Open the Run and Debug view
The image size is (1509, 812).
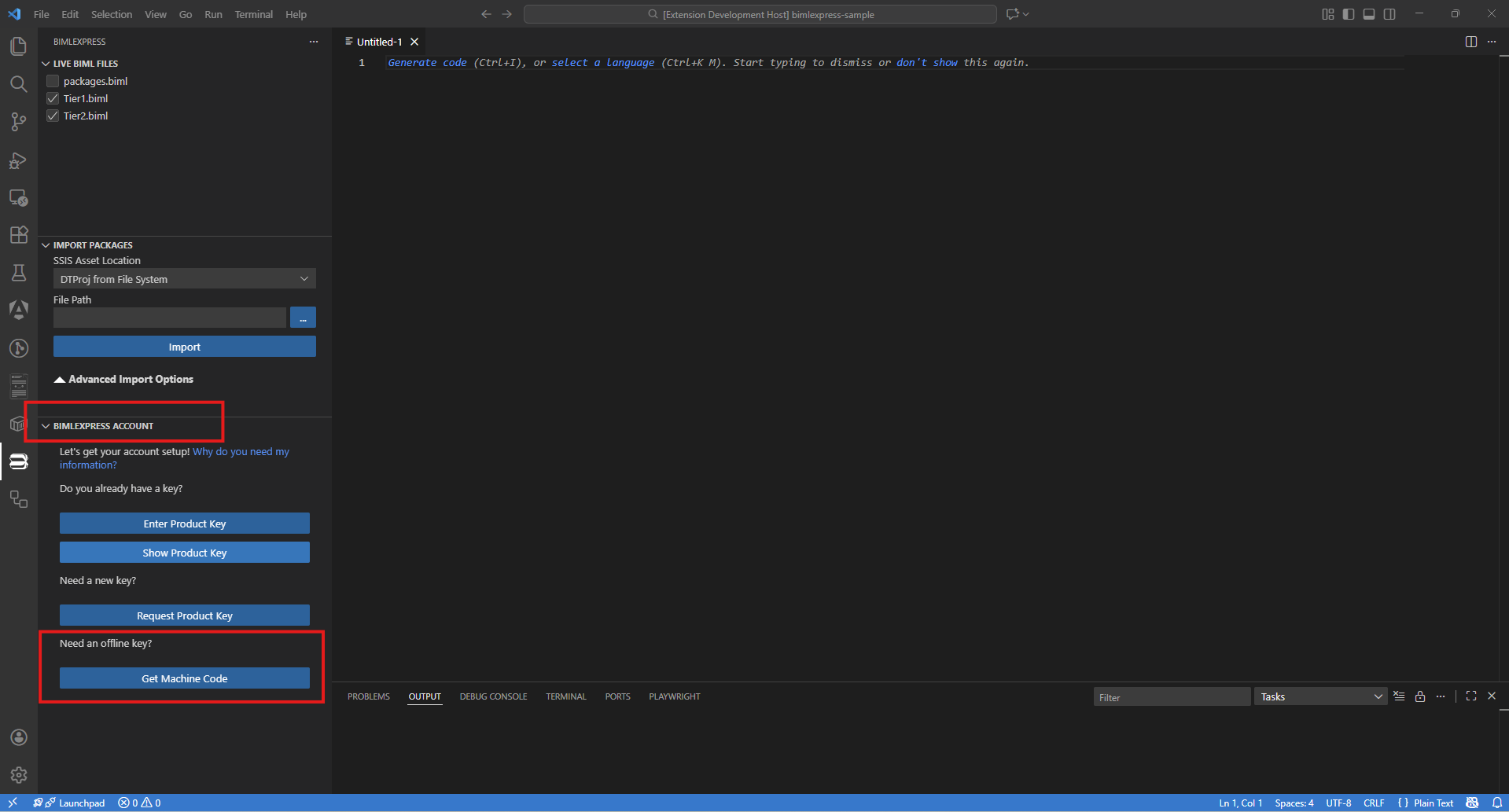tap(18, 160)
